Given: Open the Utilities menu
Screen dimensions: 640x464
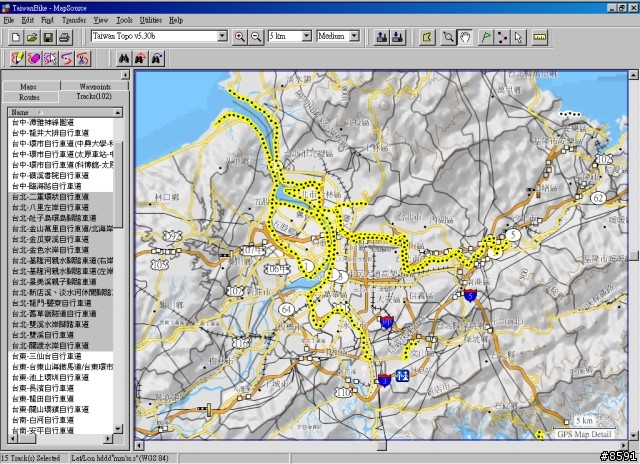Looking at the screenshot, I should pyautogui.click(x=151, y=20).
